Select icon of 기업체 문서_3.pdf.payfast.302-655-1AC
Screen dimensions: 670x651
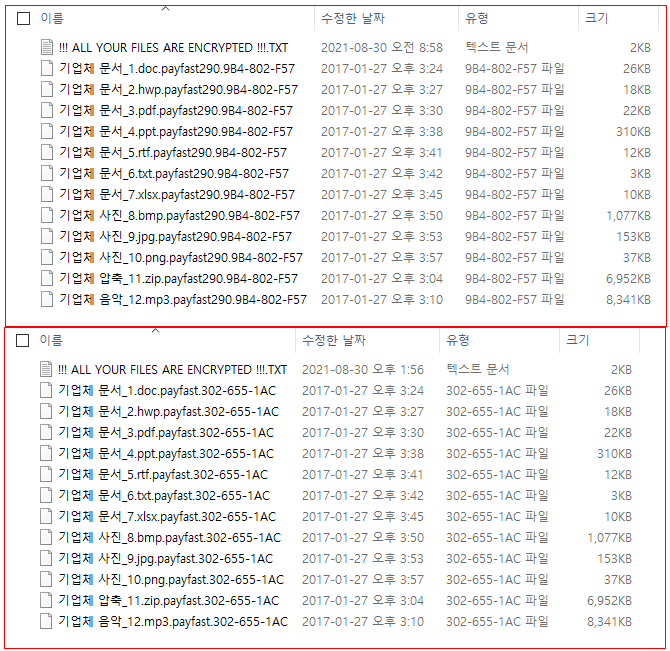click(x=46, y=432)
